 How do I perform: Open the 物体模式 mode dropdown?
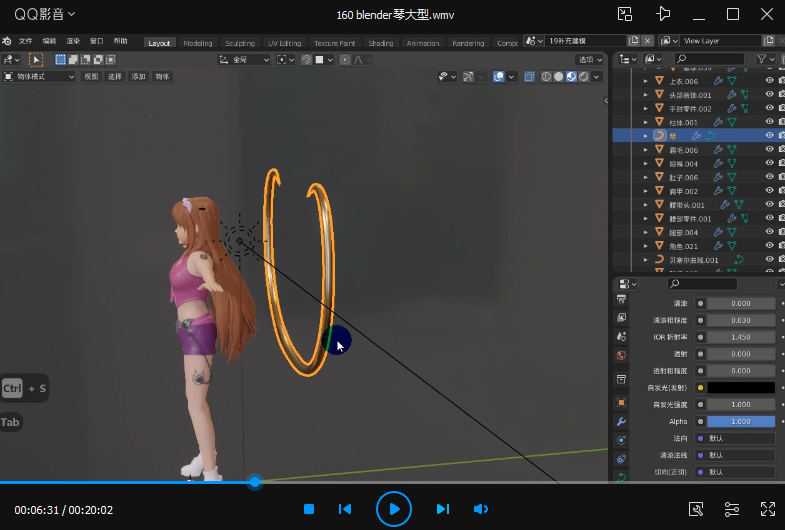[x=40, y=76]
